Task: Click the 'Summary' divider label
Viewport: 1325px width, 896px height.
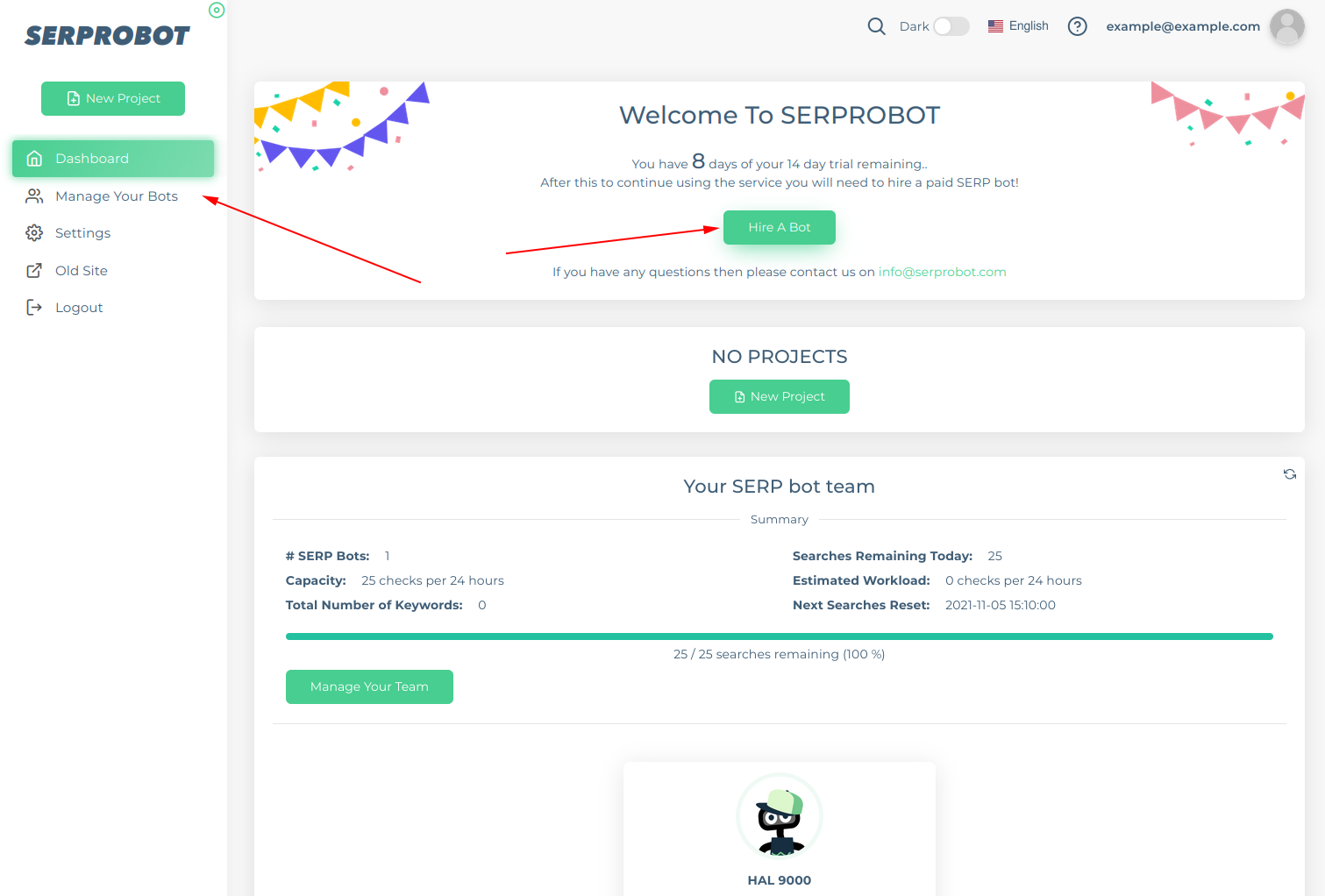Action: point(780,519)
